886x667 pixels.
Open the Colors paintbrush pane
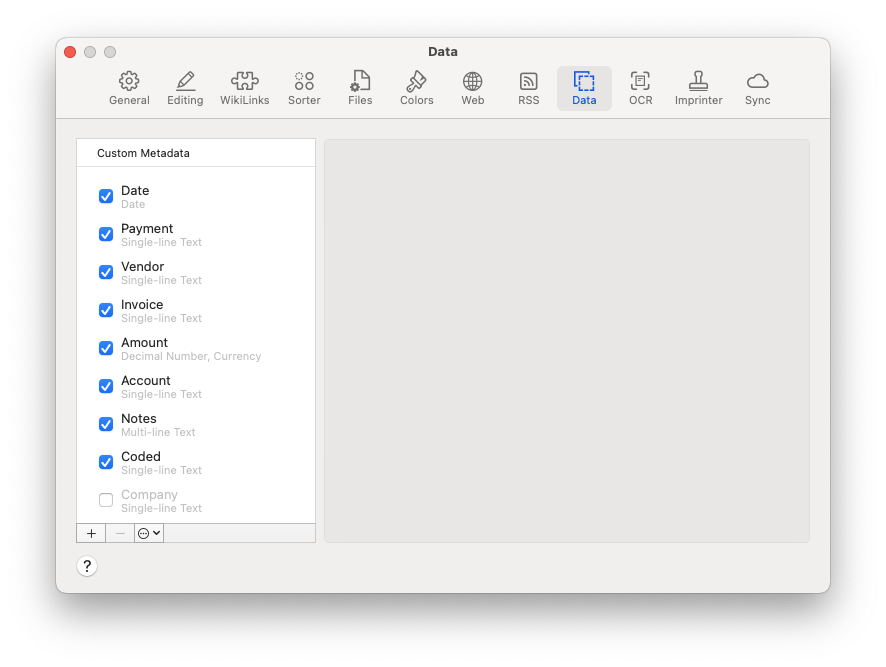pos(416,88)
